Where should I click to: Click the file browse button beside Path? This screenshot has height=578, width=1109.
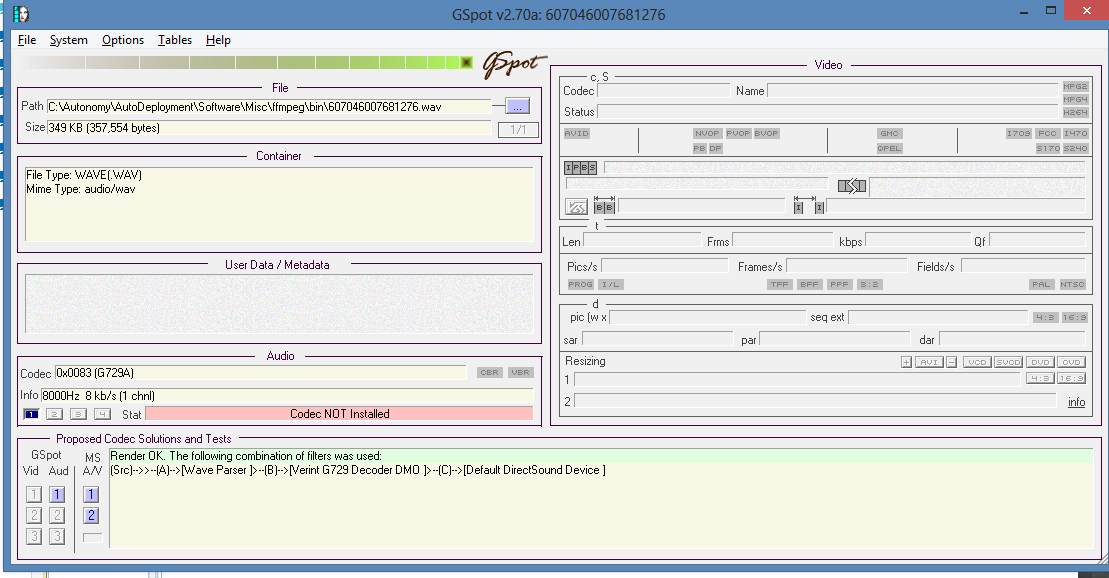coord(517,106)
